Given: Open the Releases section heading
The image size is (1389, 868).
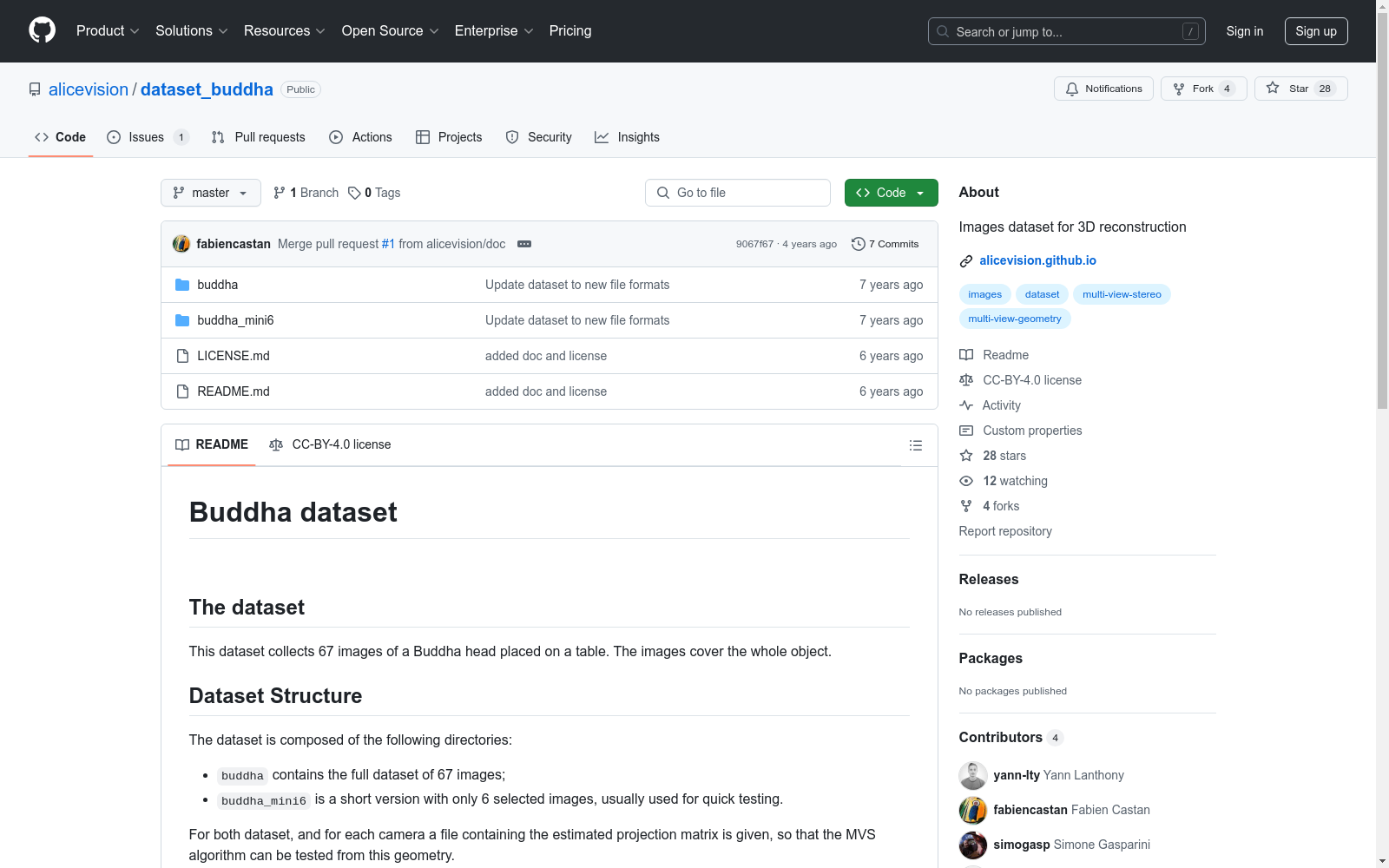Looking at the screenshot, I should pyautogui.click(x=989, y=579).
